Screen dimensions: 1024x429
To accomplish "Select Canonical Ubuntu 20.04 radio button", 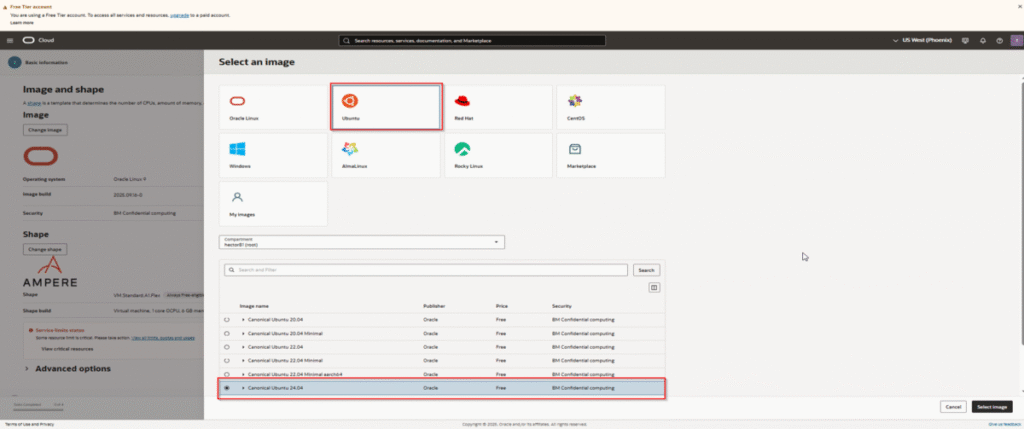I will 227,319.
